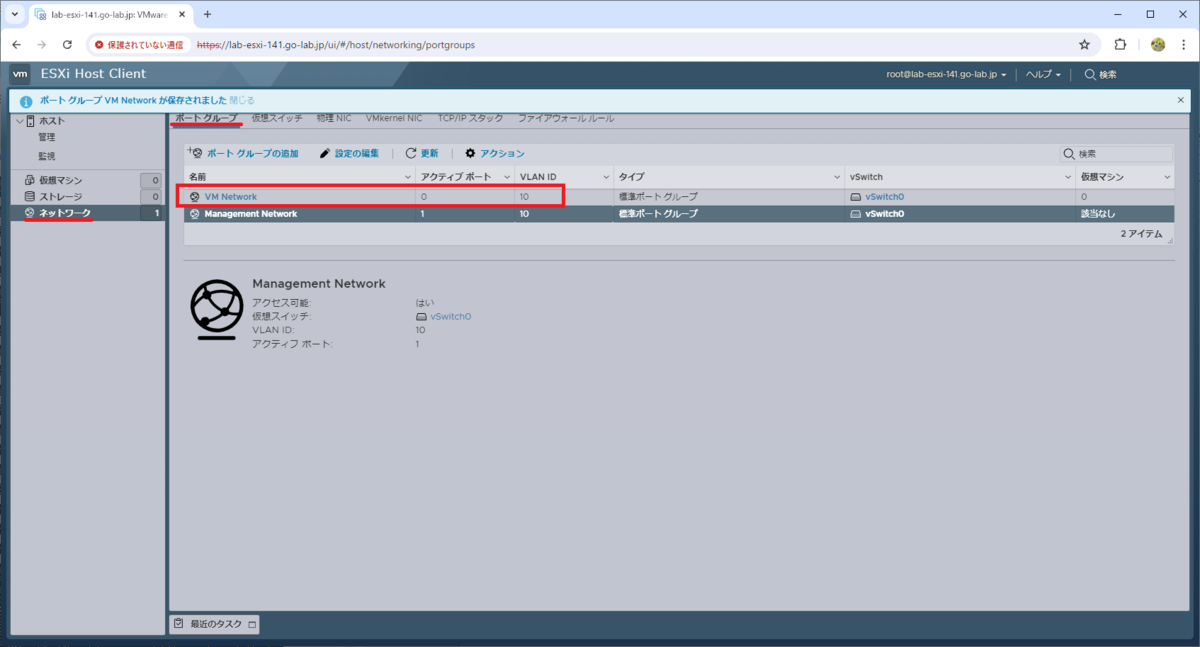
Task: Open the root@lab-esxi-141.go-lab.jp user dropdown
Action: [946, 74]
